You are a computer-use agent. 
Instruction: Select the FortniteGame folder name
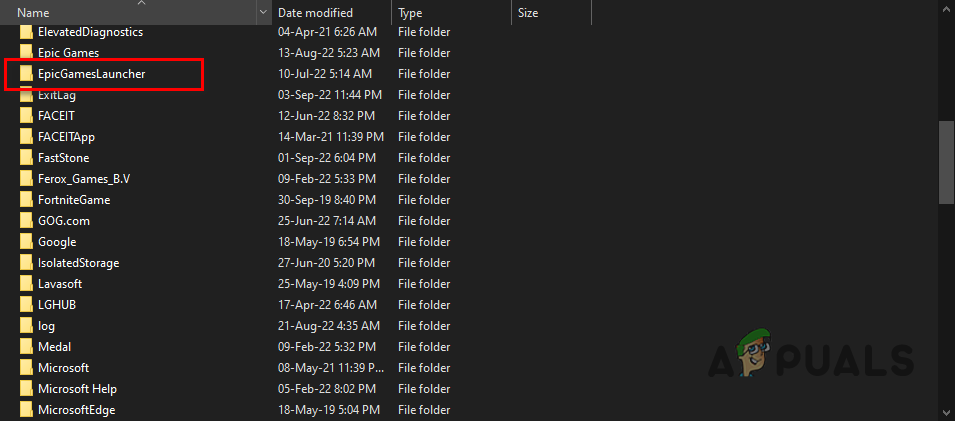[x=74, y=200]
